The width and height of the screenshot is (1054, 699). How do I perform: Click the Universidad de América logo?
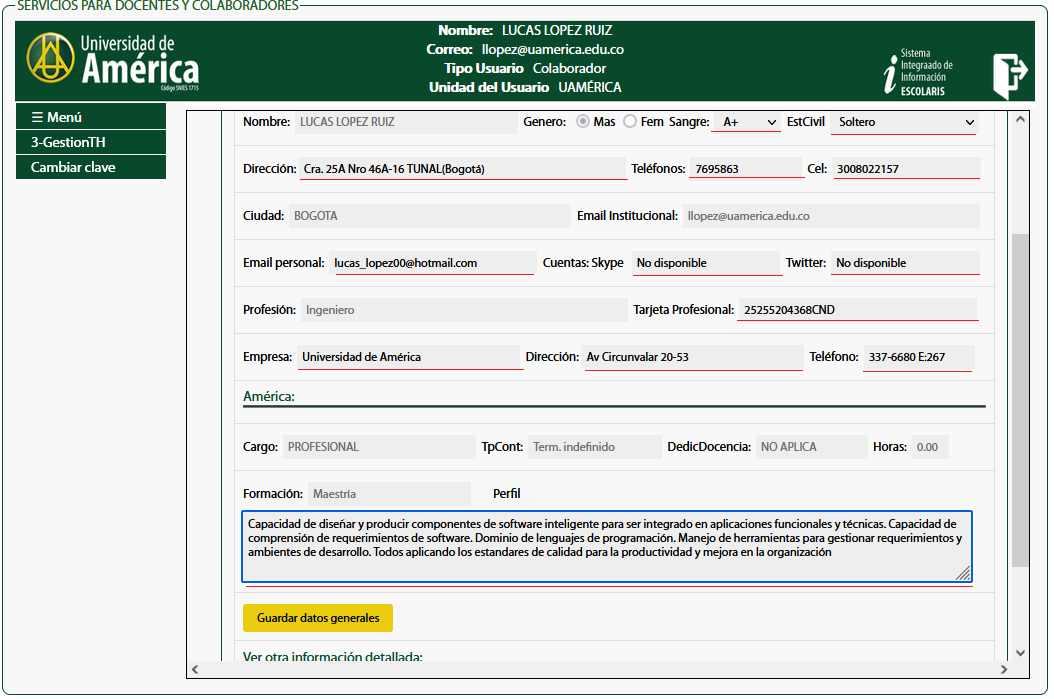[x=113, y=61]
